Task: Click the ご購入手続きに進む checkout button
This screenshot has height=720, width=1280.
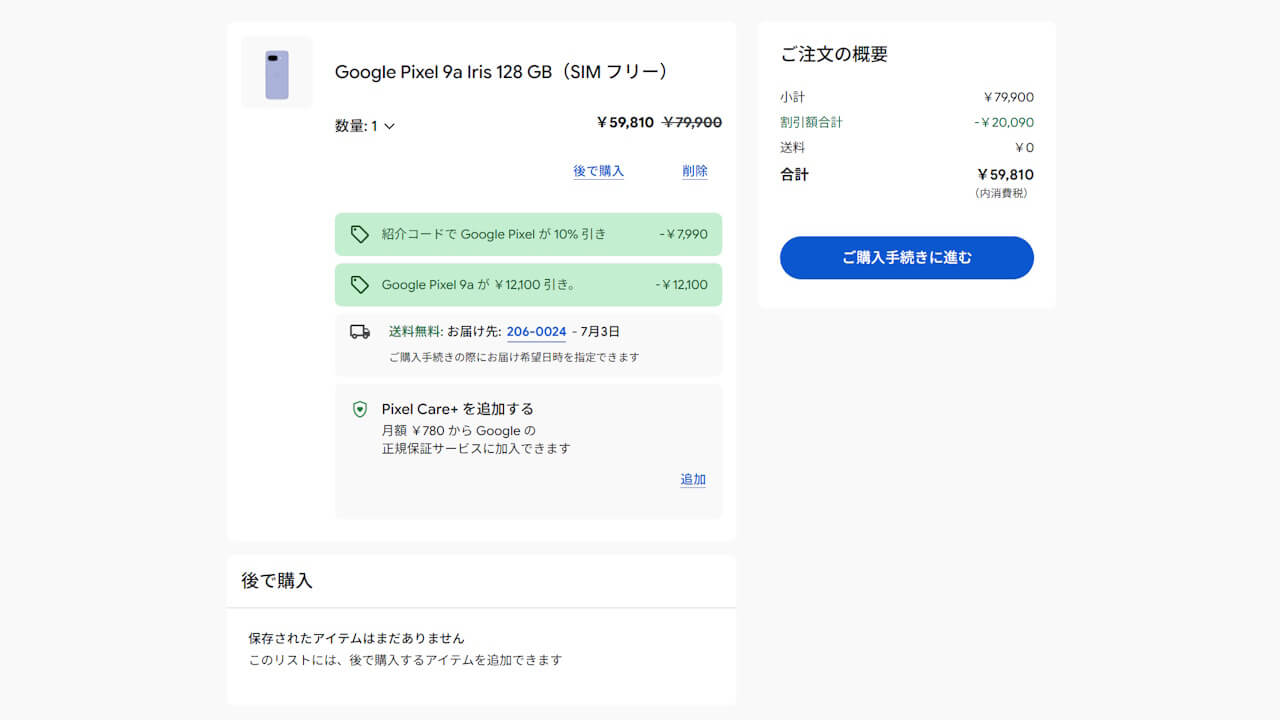Action: 907,258
